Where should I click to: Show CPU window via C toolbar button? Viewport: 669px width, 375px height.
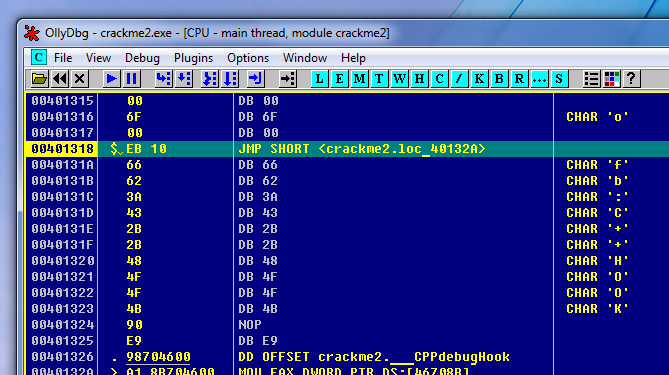(439, 79)
